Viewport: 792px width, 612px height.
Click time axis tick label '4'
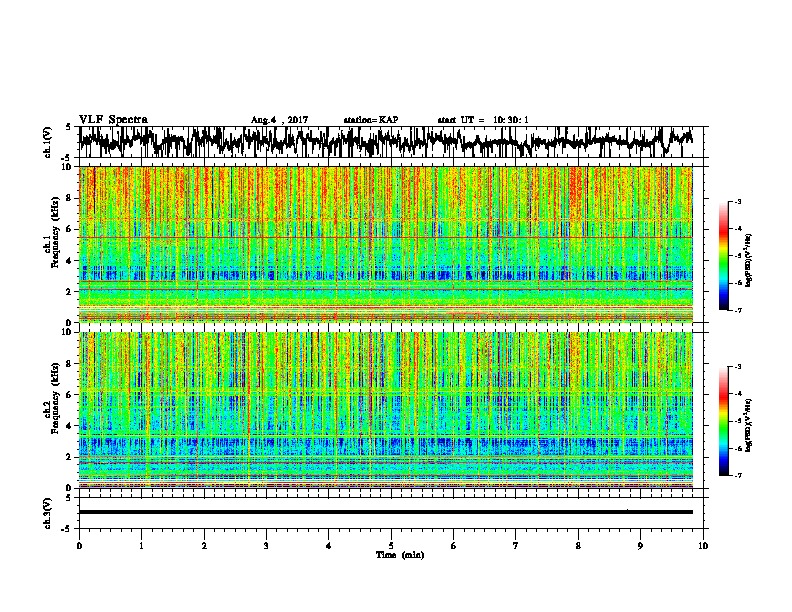328,546
